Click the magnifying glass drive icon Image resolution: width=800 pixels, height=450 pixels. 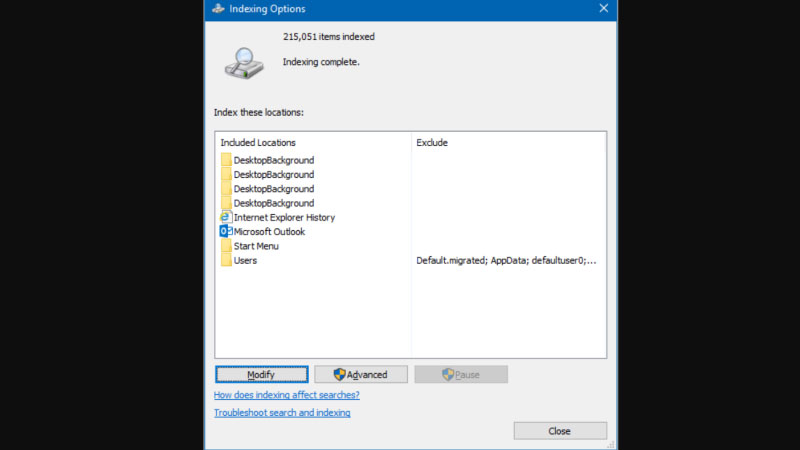coord(244,63)
